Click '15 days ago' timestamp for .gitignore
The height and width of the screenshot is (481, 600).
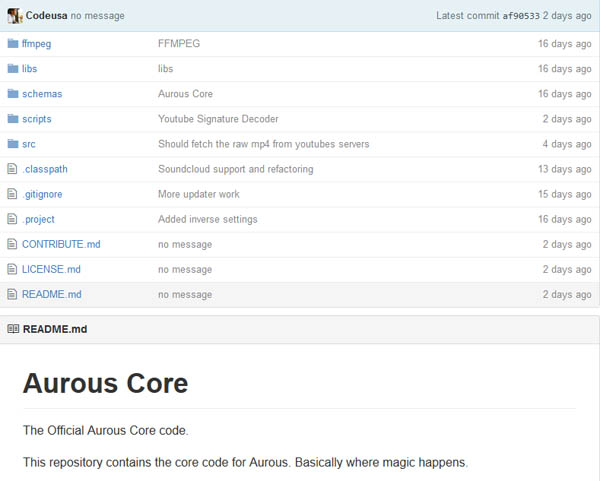[x=565, y=194]
